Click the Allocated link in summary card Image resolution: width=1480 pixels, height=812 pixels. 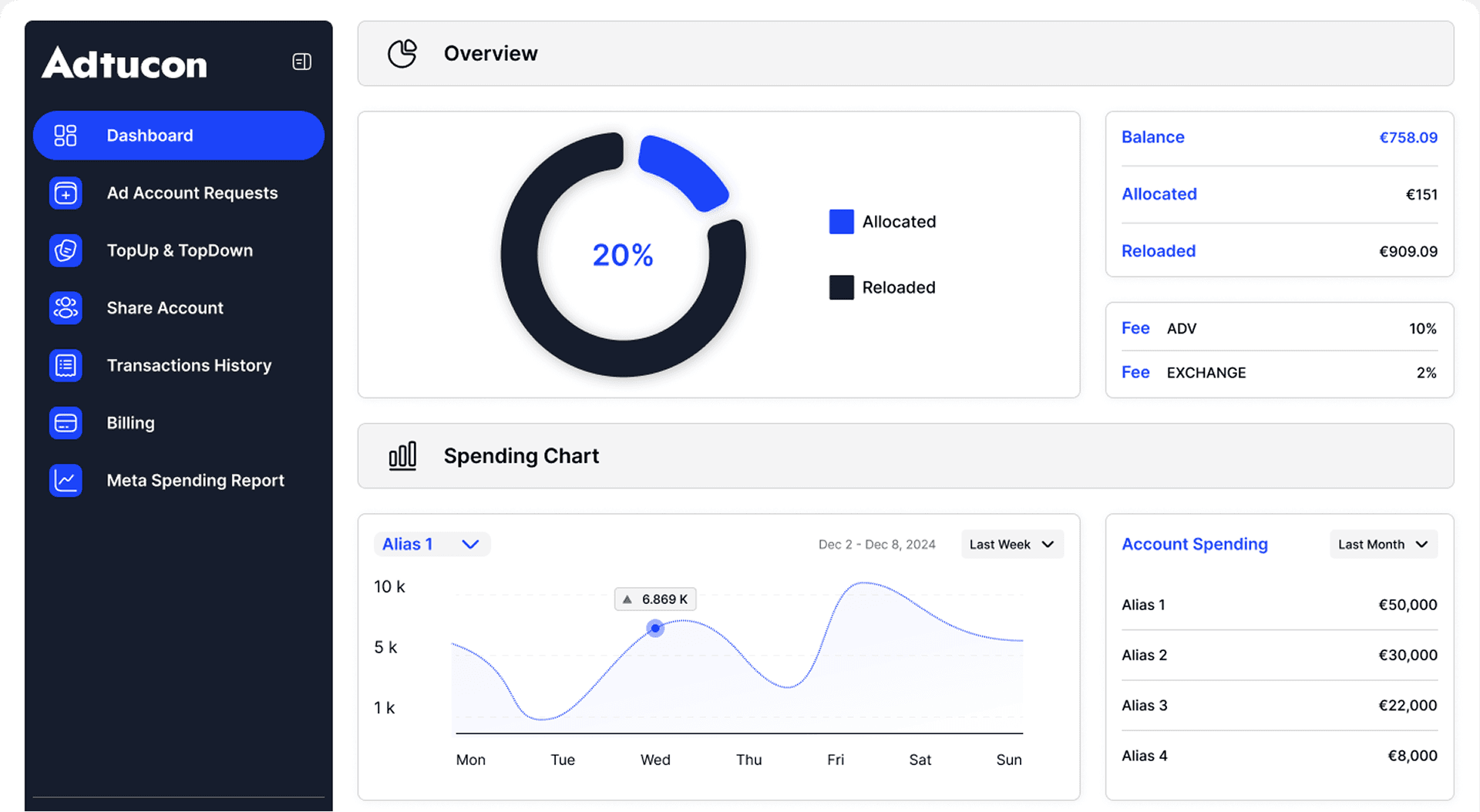(x=1159, y=194)
